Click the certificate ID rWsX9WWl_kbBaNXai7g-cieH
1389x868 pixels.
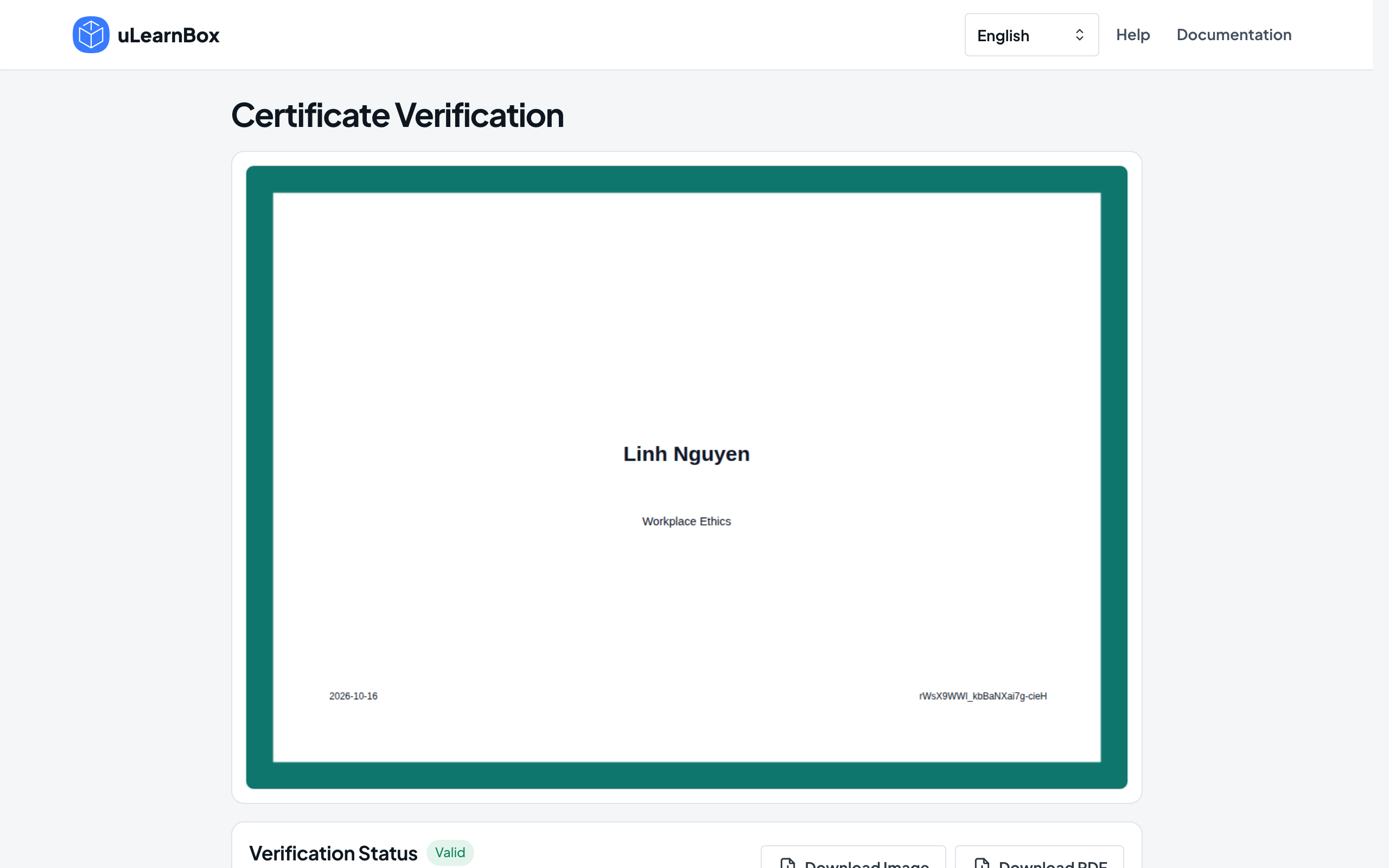983,696
